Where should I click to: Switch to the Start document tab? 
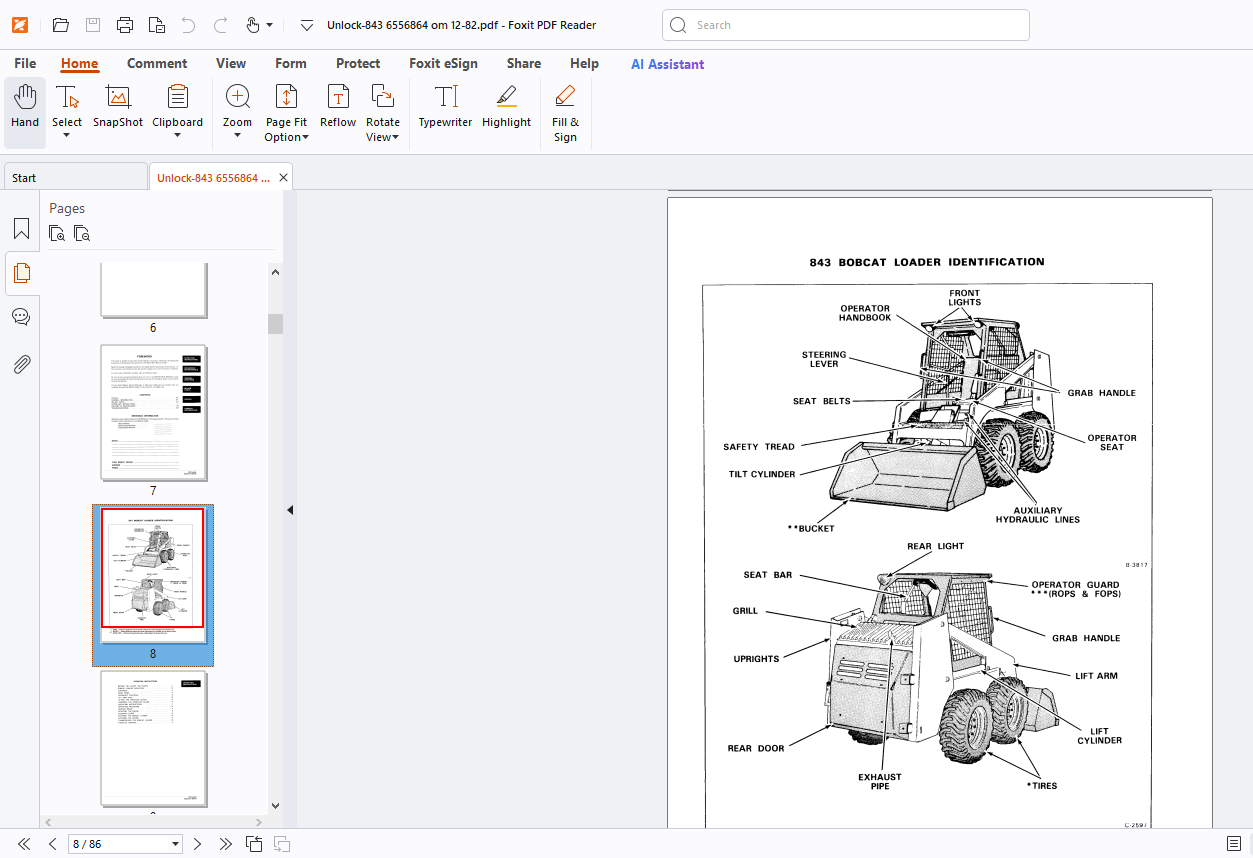75,178
